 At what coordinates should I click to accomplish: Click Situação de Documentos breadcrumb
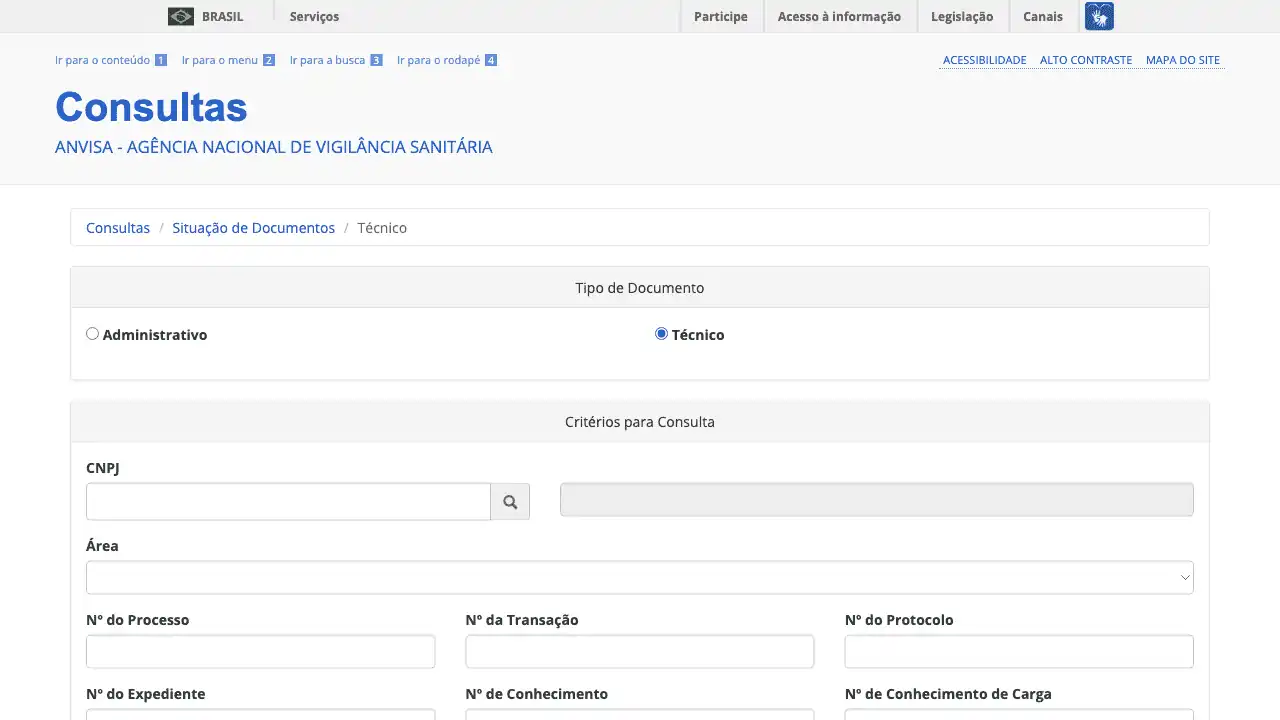(253, 228)
